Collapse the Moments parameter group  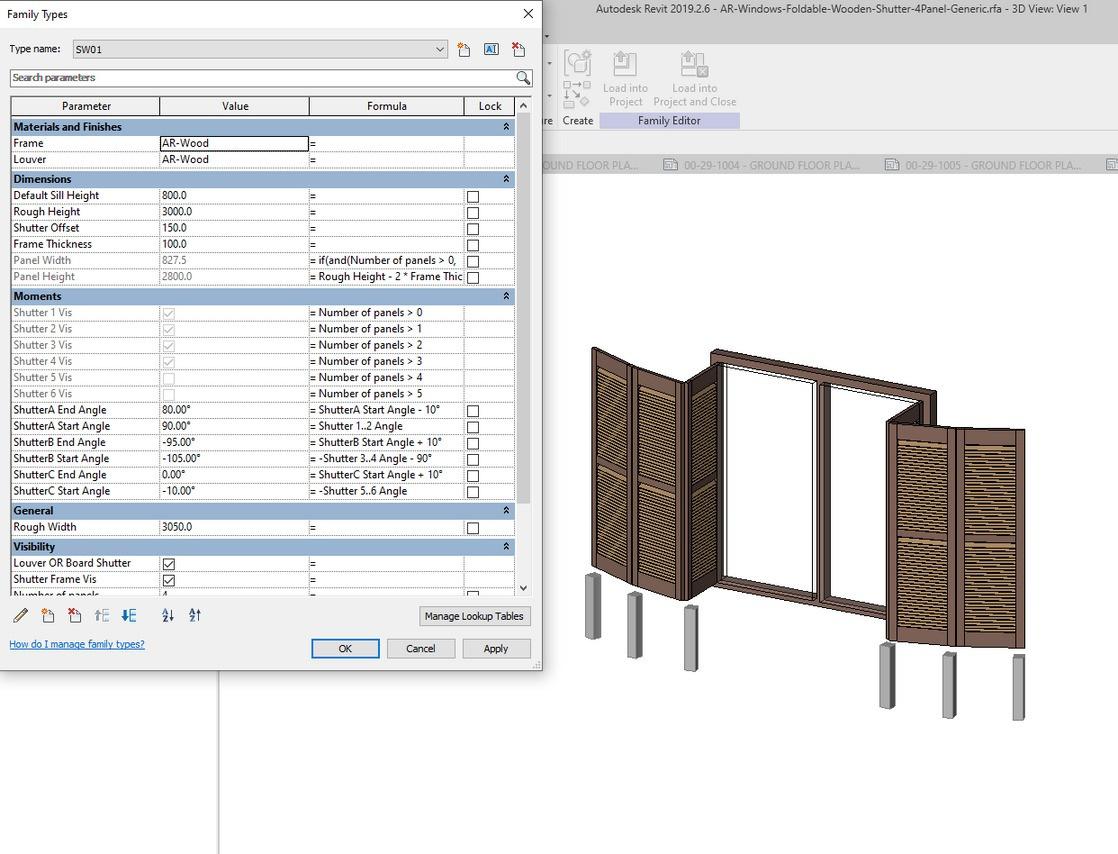[x=506, y=296]
